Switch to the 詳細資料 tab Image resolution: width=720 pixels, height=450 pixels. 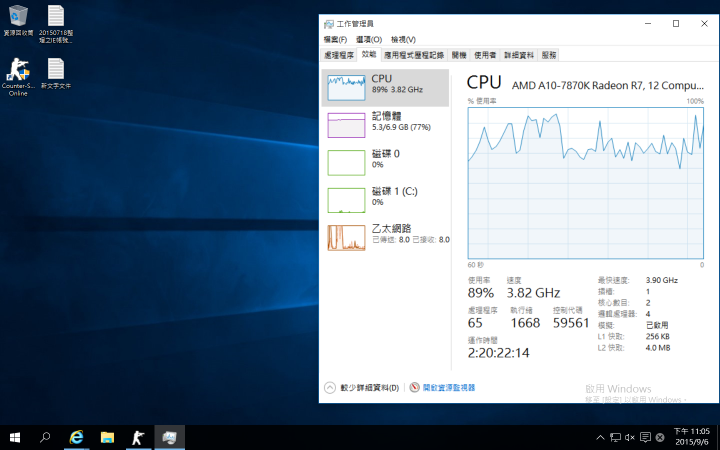519,55
